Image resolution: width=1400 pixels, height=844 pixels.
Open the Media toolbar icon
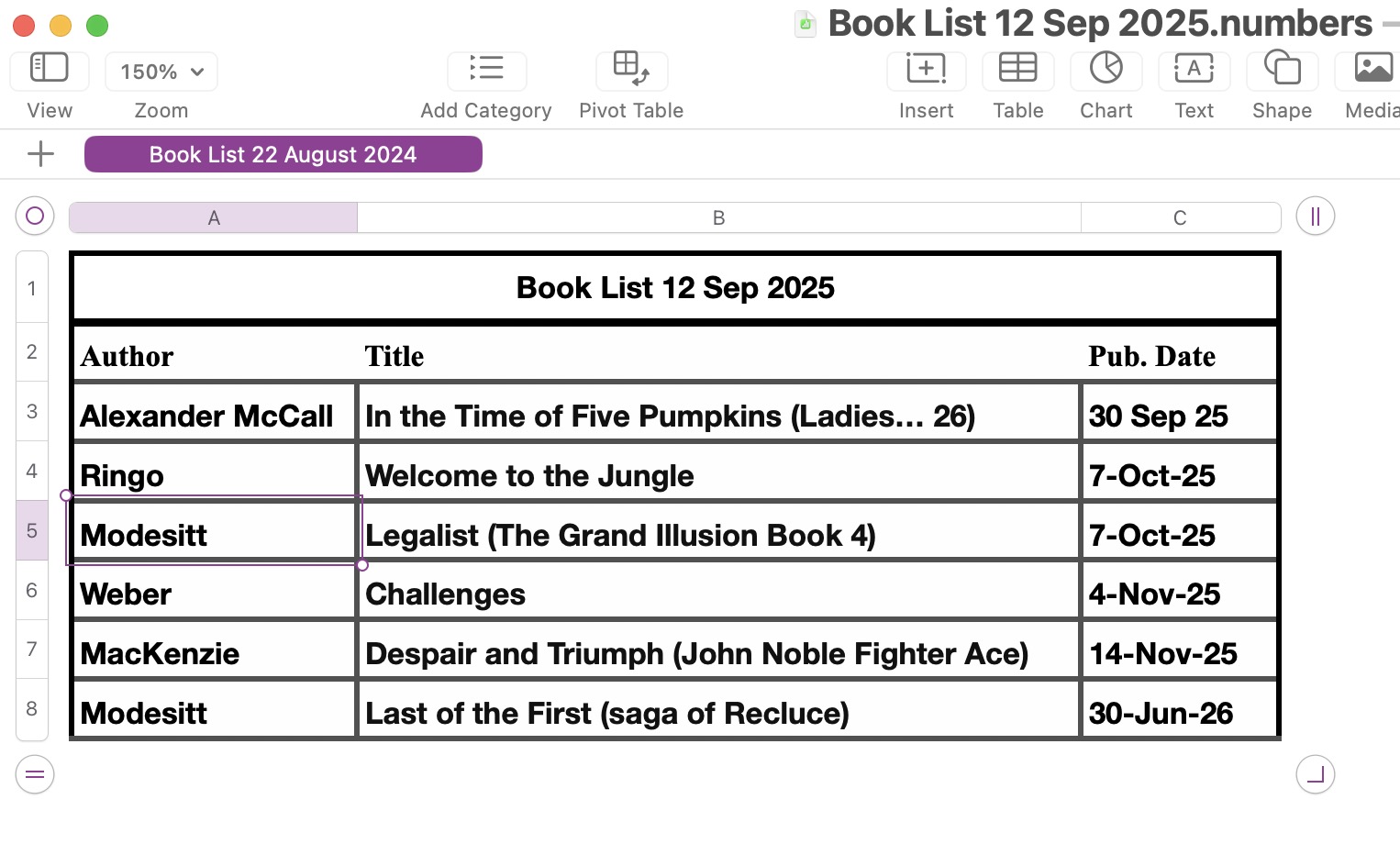click(x=1372, y=70)
